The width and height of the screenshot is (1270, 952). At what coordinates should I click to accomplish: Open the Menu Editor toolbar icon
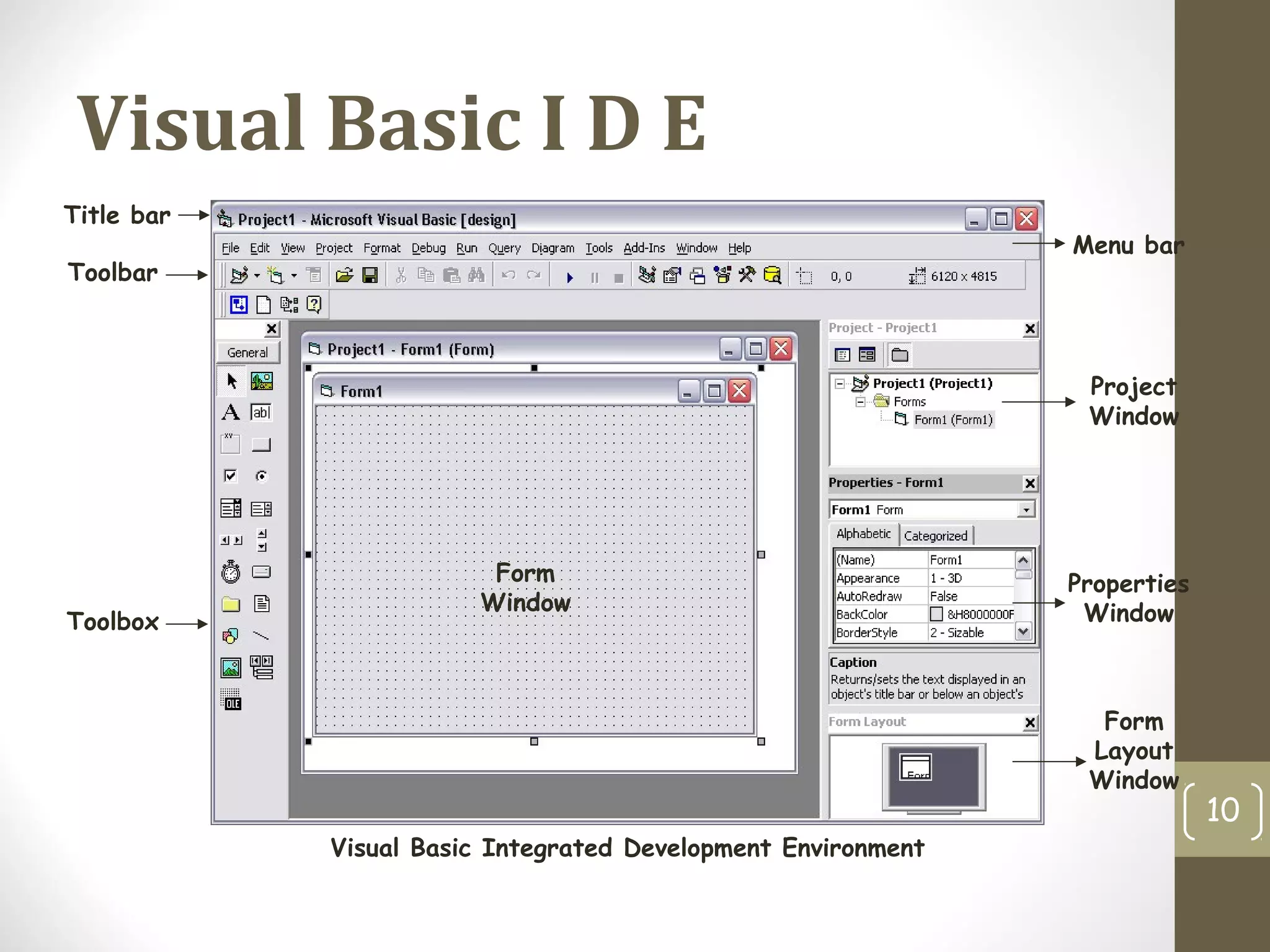coord(314,275)
